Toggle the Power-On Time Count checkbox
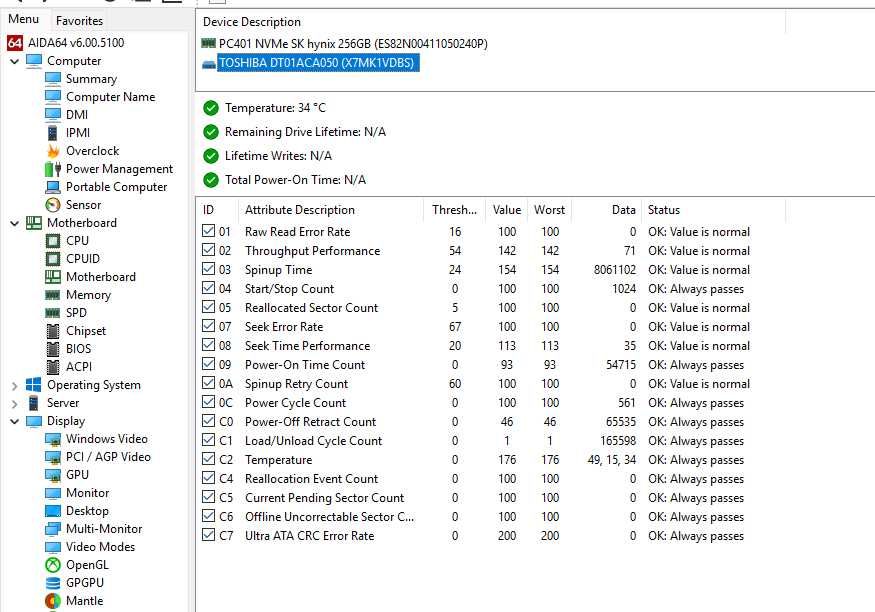Screen dimensions: 875x612 [208, 364]
